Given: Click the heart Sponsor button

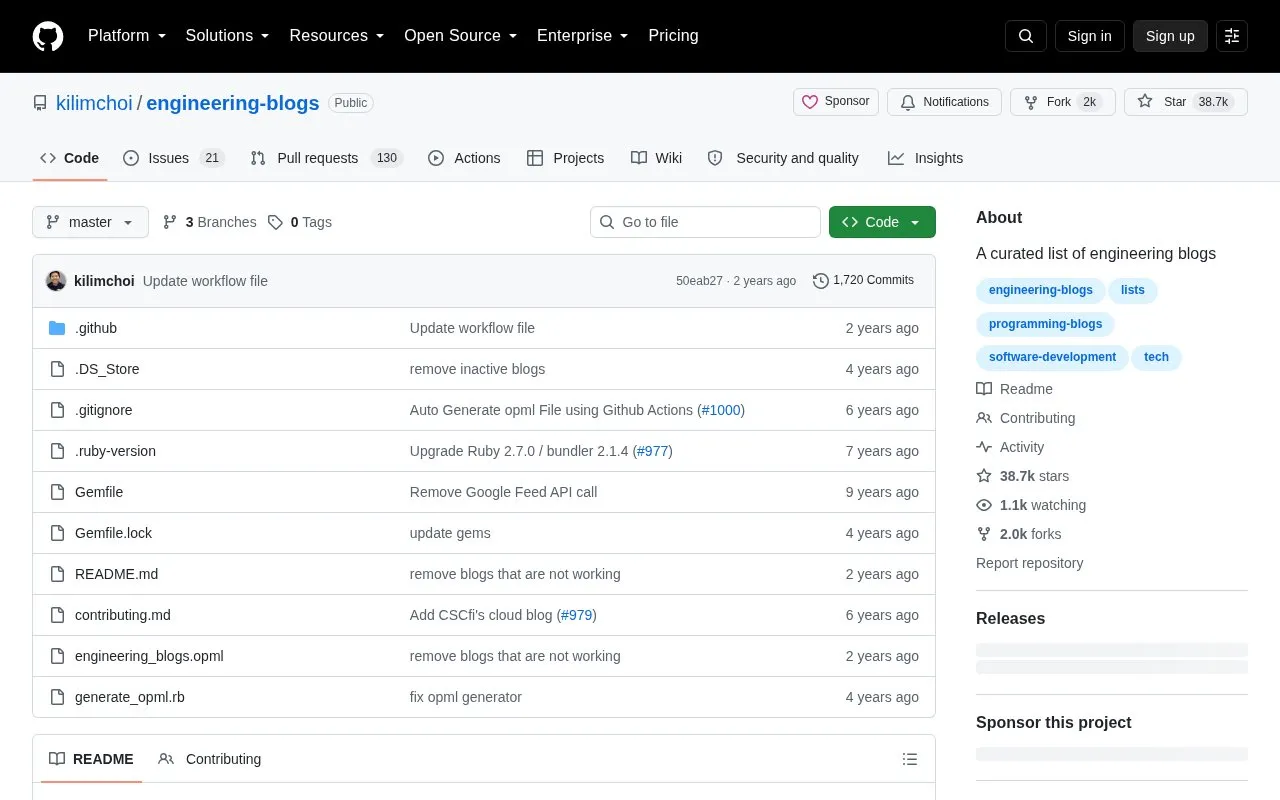Looking at the screenshot, I should click(x=836, y=102).
